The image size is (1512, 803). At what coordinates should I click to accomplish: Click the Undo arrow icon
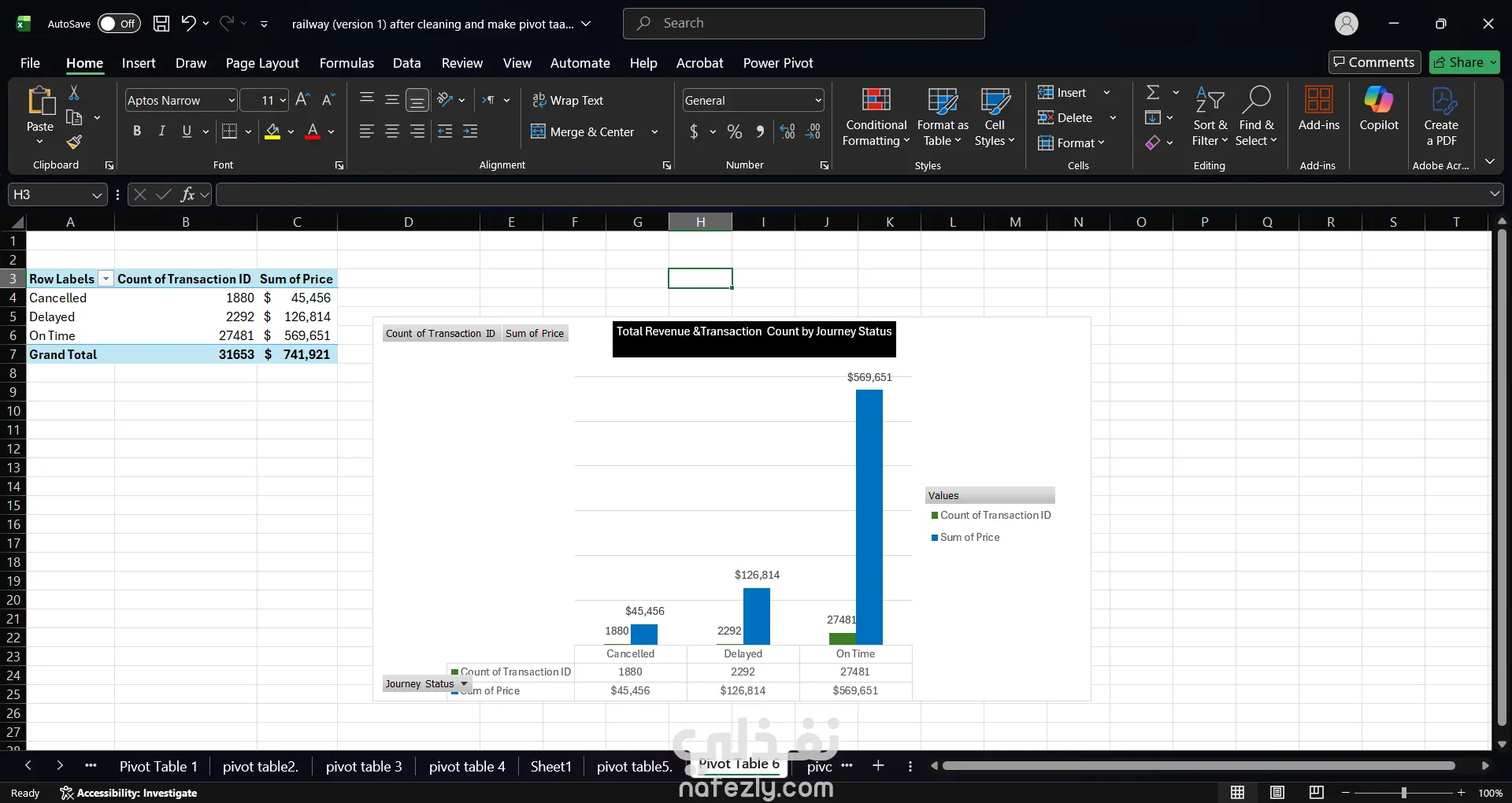coord(188,24)
